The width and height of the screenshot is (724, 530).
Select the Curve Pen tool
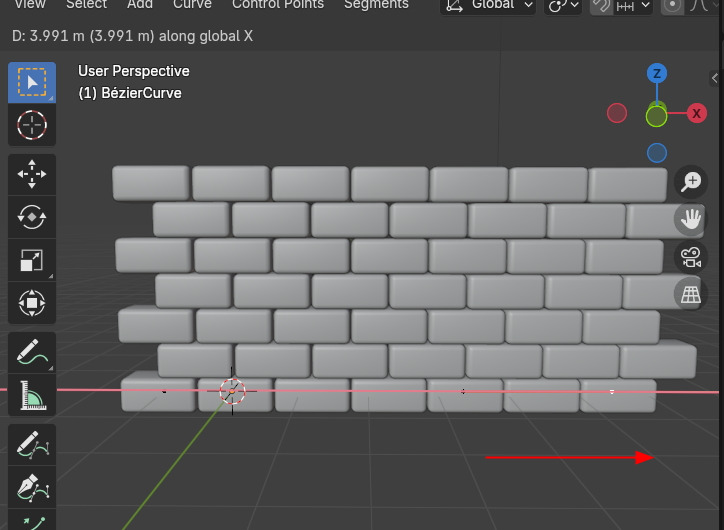(x=32, y=487)
